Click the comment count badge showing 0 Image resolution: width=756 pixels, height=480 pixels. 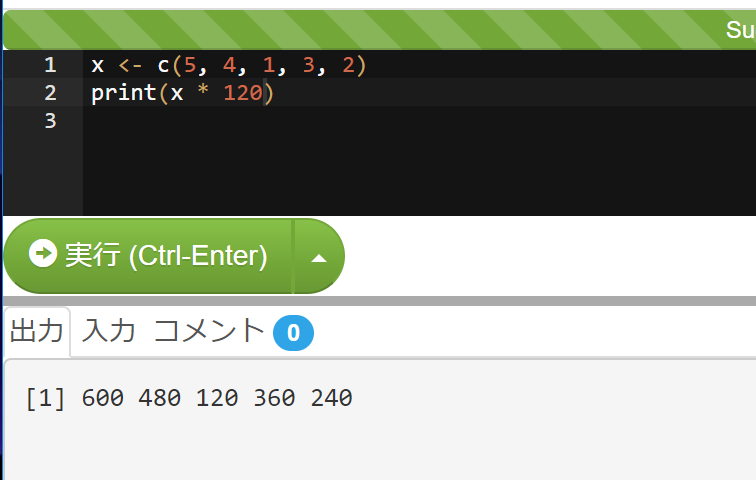pos(293,333)
